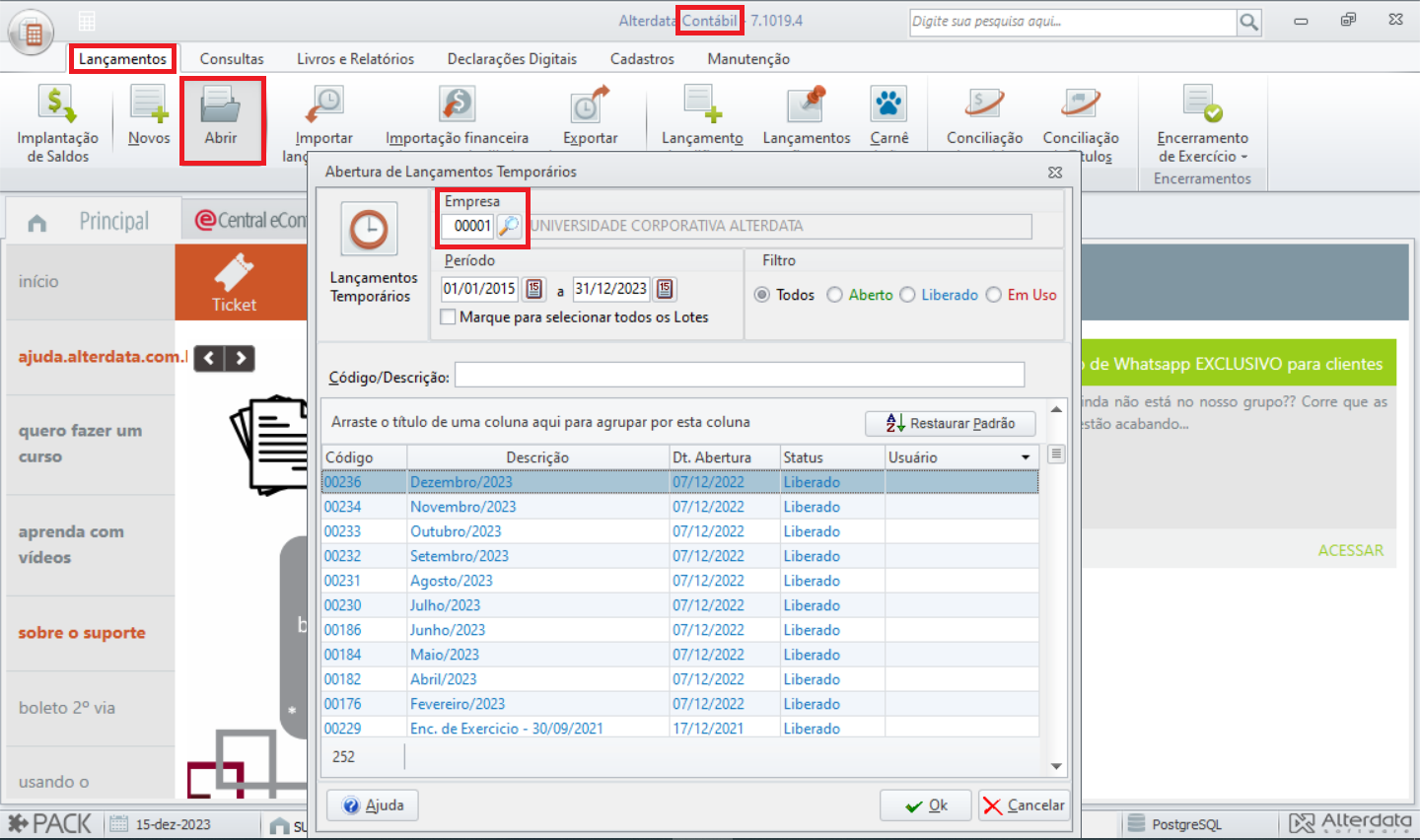Create new entries with the Novos icon

(149, 104)
